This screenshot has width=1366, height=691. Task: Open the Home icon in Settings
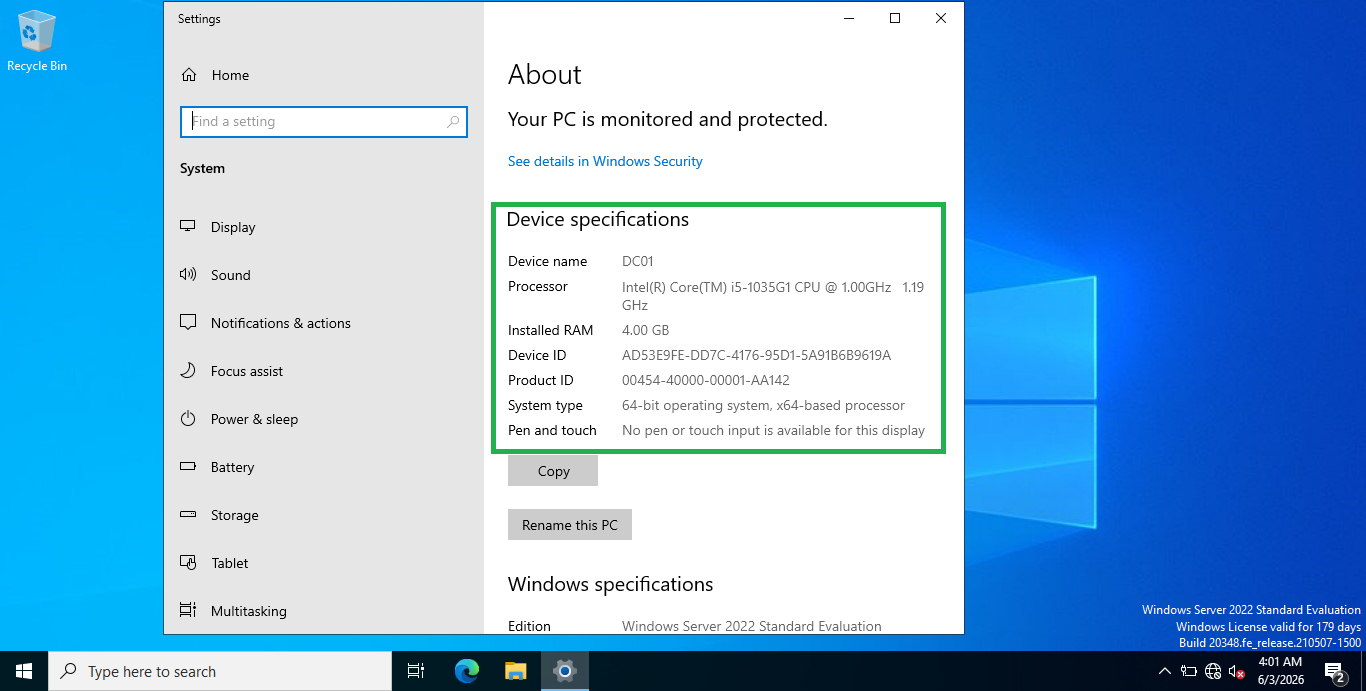coord(188,75)
